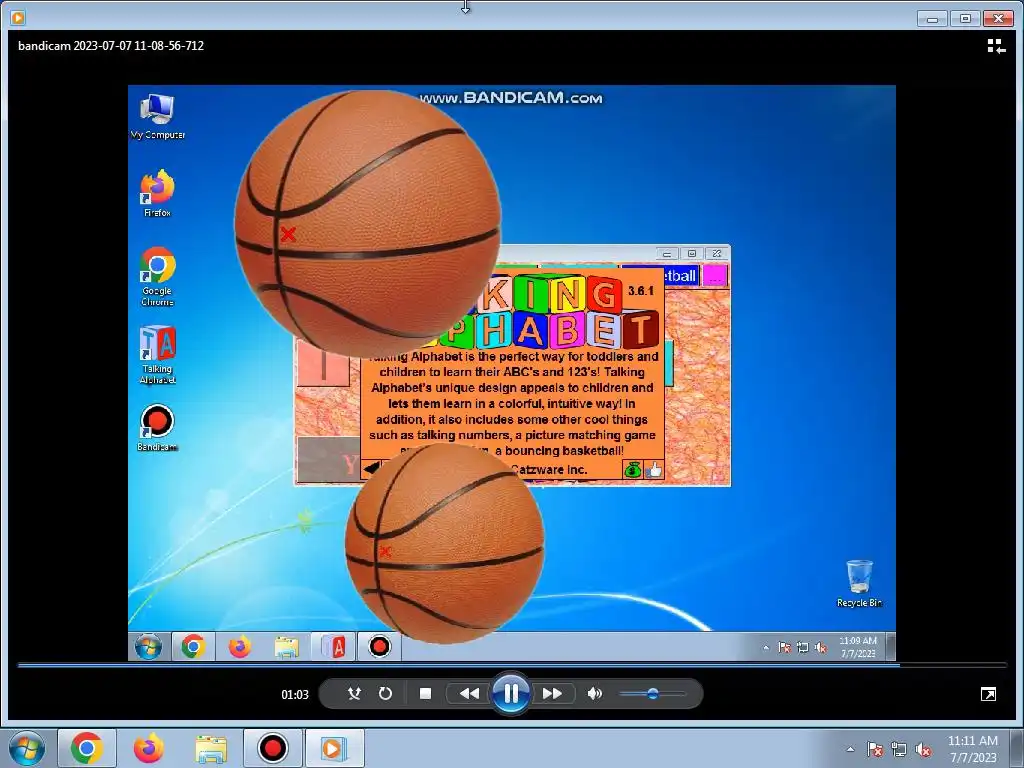1024x768 pixels.
Task: Open the Windows Start menu
Action: coord(27,748)
